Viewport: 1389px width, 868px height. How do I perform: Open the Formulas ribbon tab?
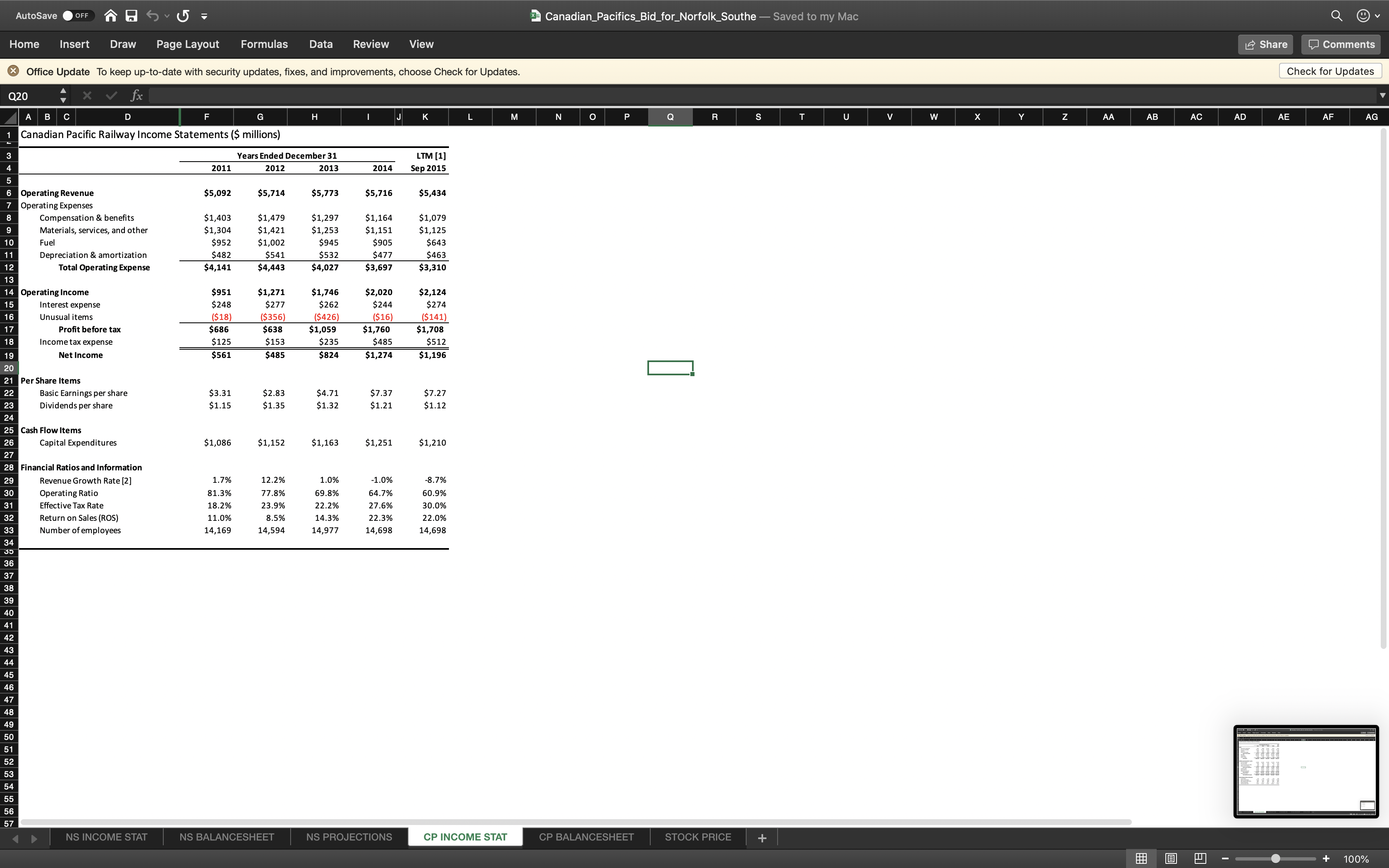click(264, 44)
